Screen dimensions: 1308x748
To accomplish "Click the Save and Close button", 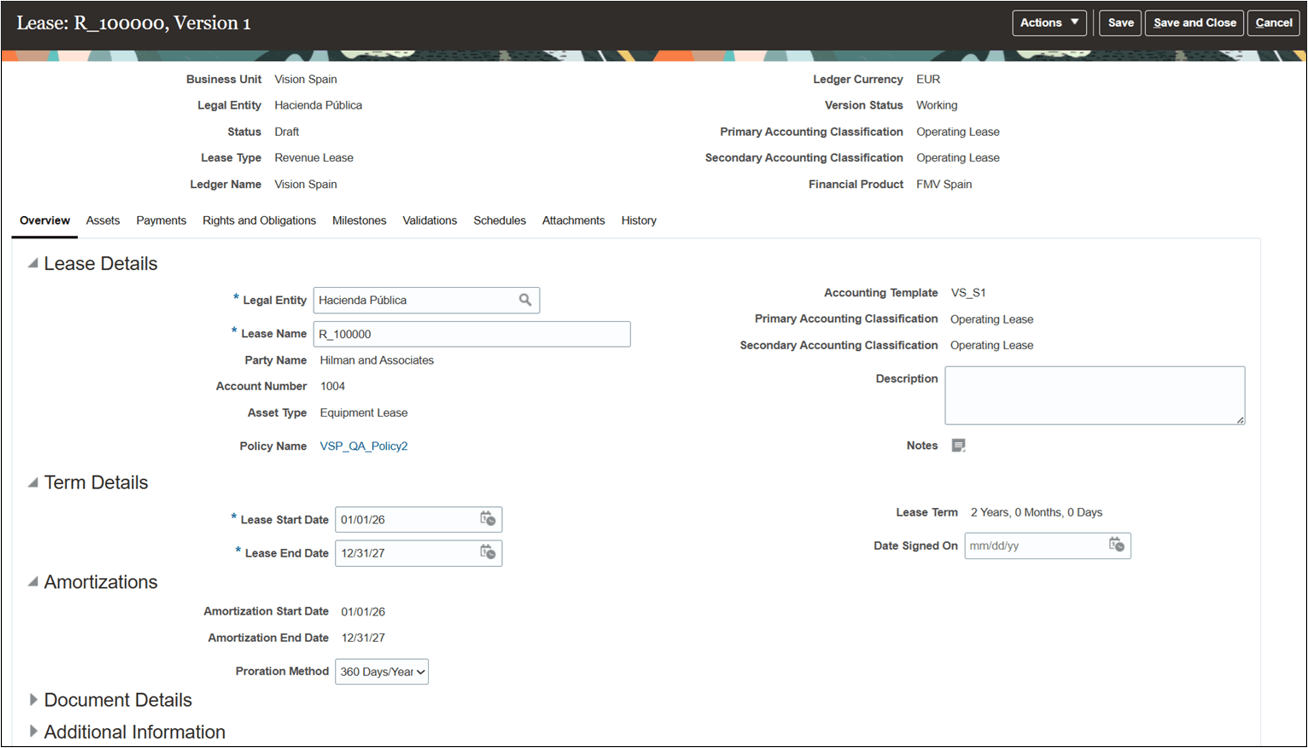I will [x=1194, y=22].
